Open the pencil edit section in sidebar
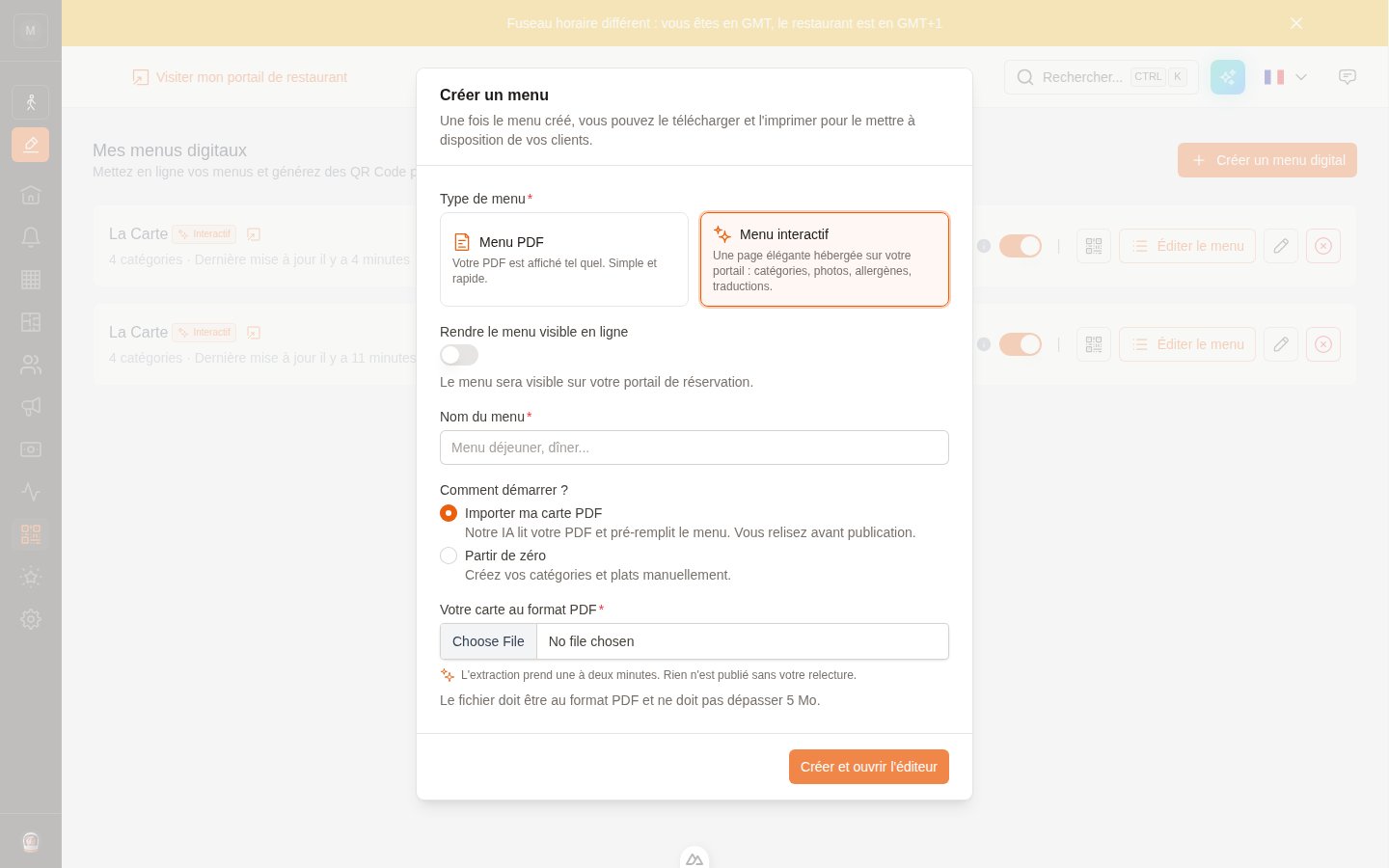 pos(31,145)
